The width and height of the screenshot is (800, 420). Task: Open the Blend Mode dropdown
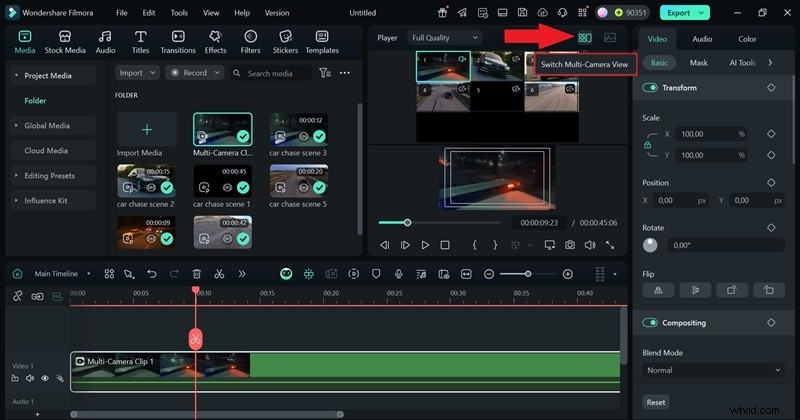(712, 370)
